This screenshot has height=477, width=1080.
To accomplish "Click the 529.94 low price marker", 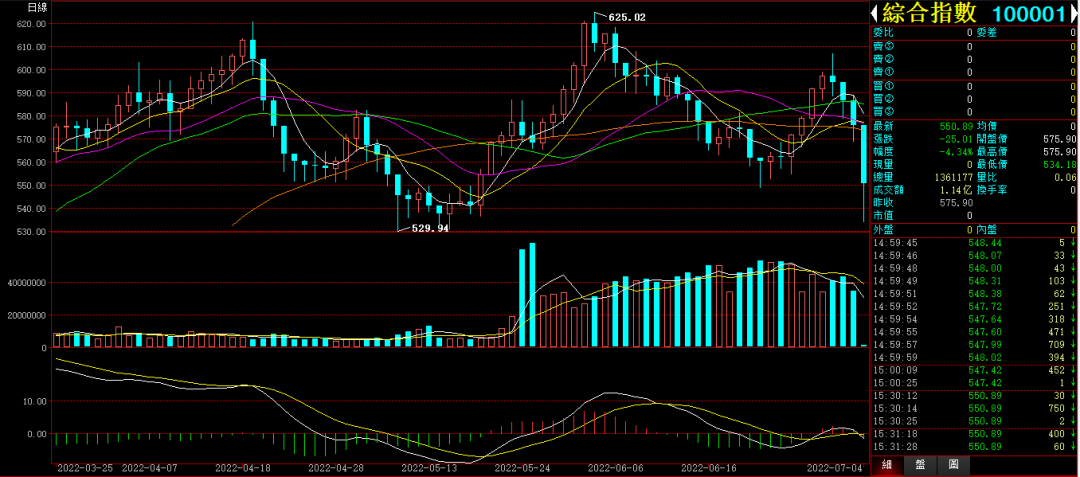I will [430, 229].
